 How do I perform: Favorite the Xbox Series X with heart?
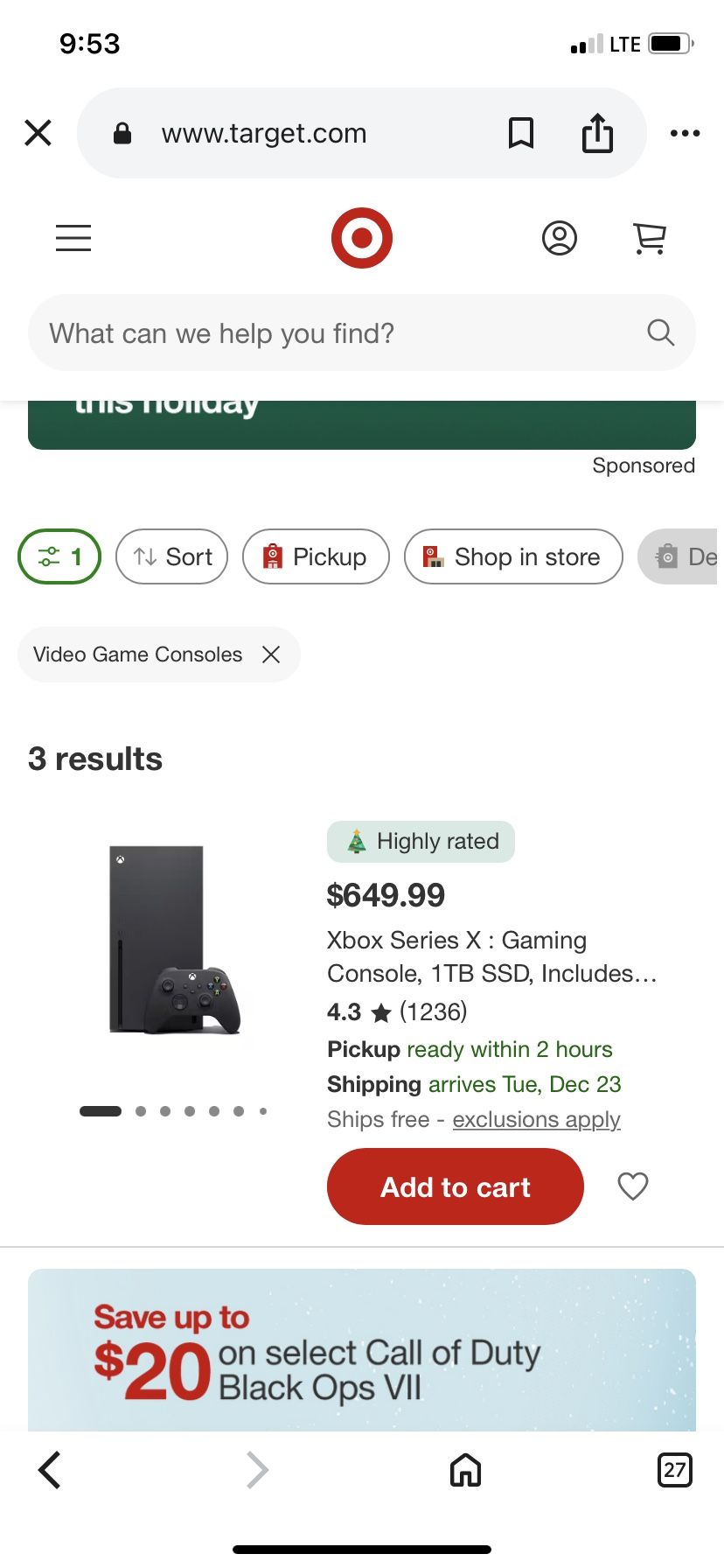coord(633,1186)
